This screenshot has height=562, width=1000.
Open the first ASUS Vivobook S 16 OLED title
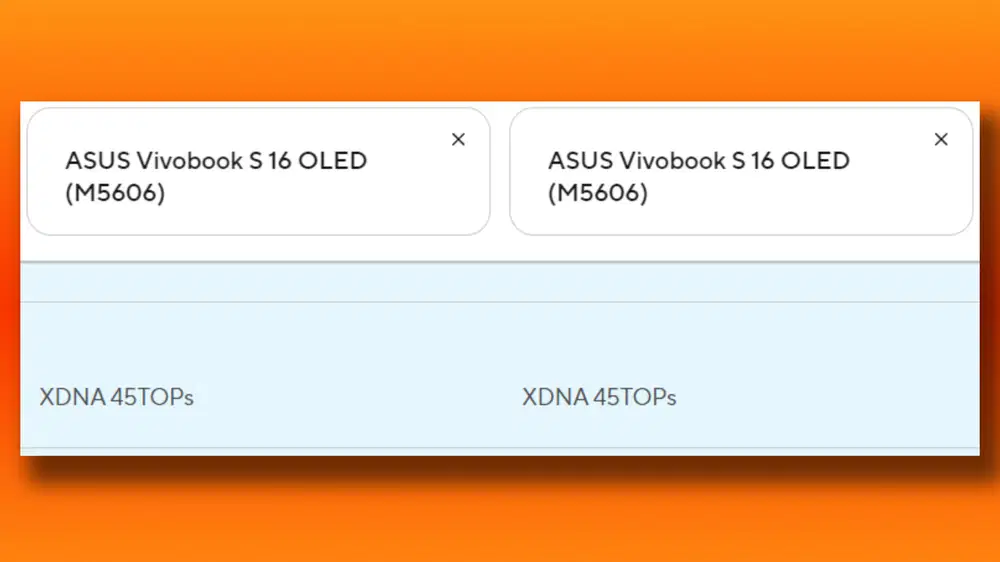[x=216, y=160]
